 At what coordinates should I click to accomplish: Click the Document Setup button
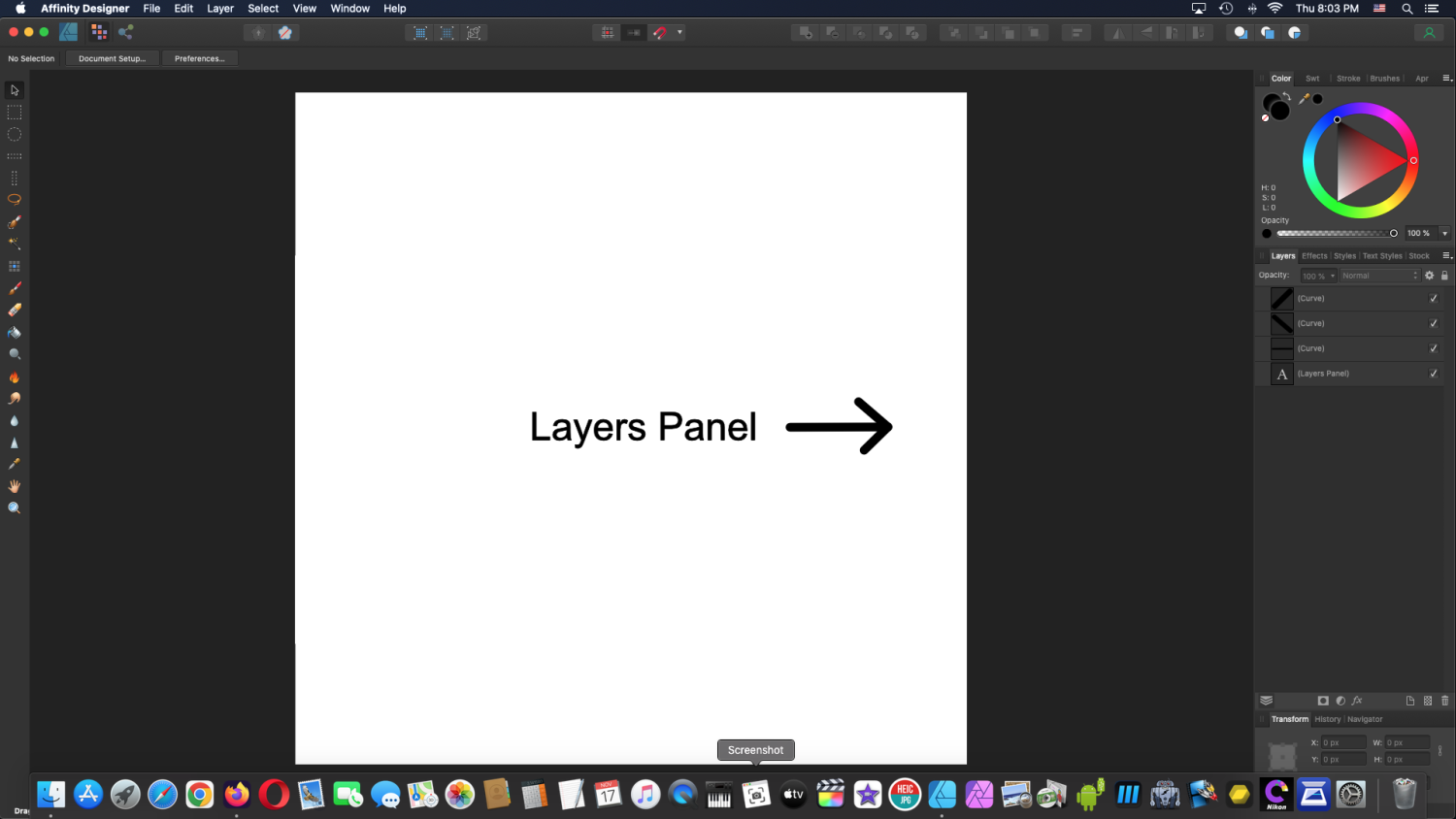pos(112,59)
